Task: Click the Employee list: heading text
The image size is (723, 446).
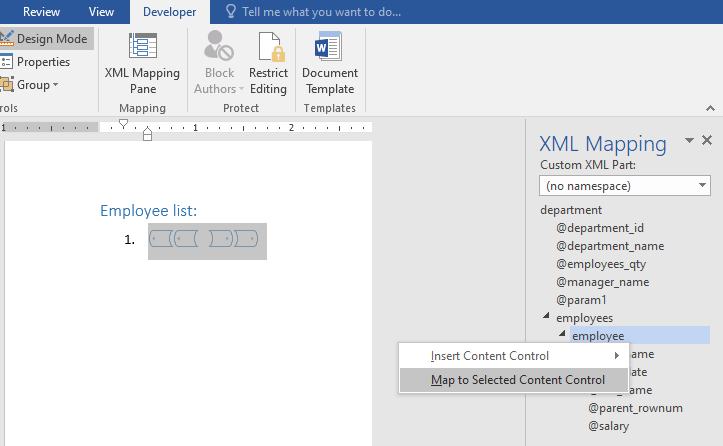Action: pyautogui.click(x=148, y=210)
